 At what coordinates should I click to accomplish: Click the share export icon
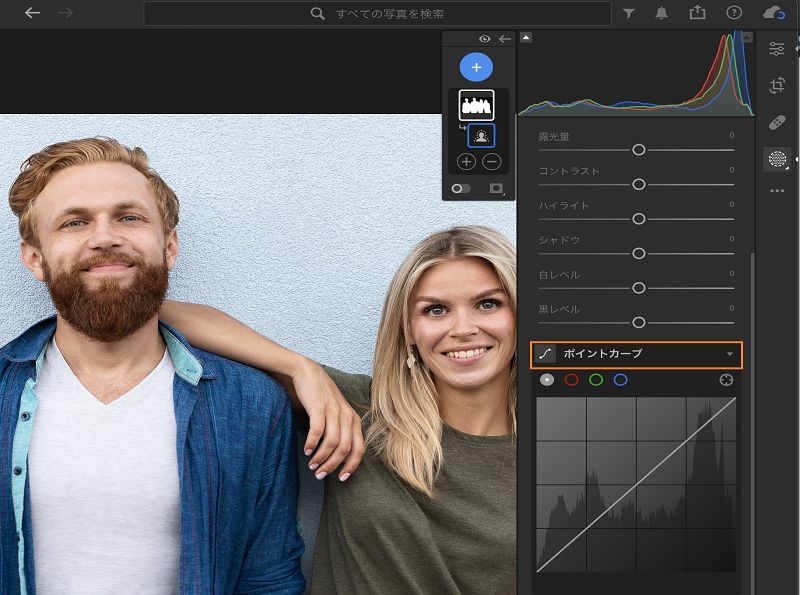pyautogui.click(x=697, y=13)
